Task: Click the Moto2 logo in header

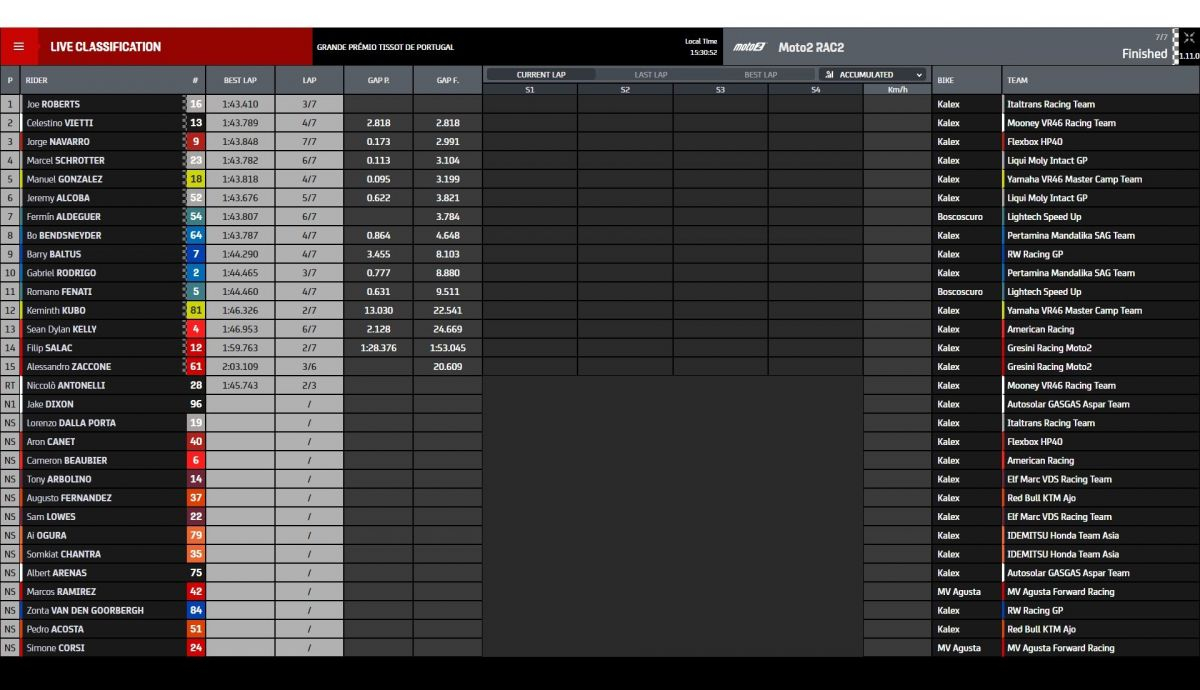Action: tap(747, 47)
